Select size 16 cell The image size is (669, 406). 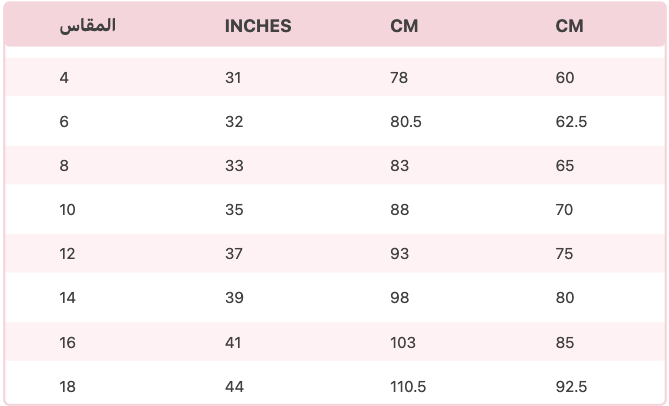point(67,342)
